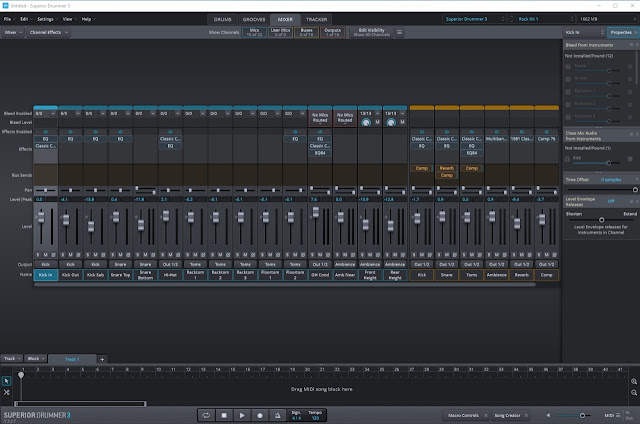This screenshot has height=424, width=640.
Task: Open the File menu
Action: click(x=9, y=19)
